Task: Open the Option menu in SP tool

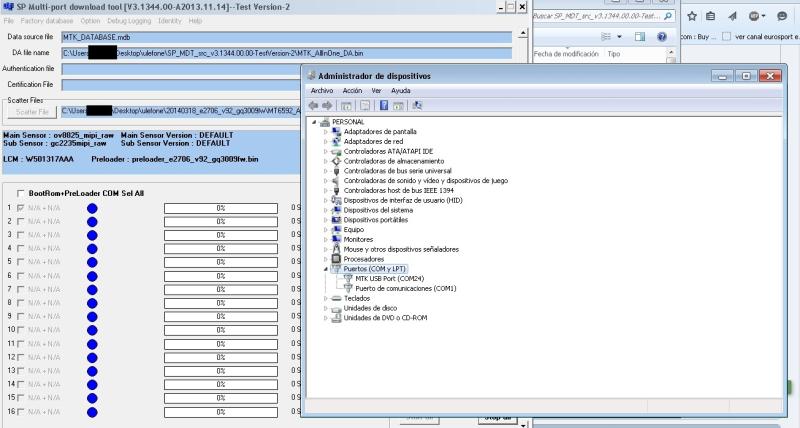Action: pos(90,21)
